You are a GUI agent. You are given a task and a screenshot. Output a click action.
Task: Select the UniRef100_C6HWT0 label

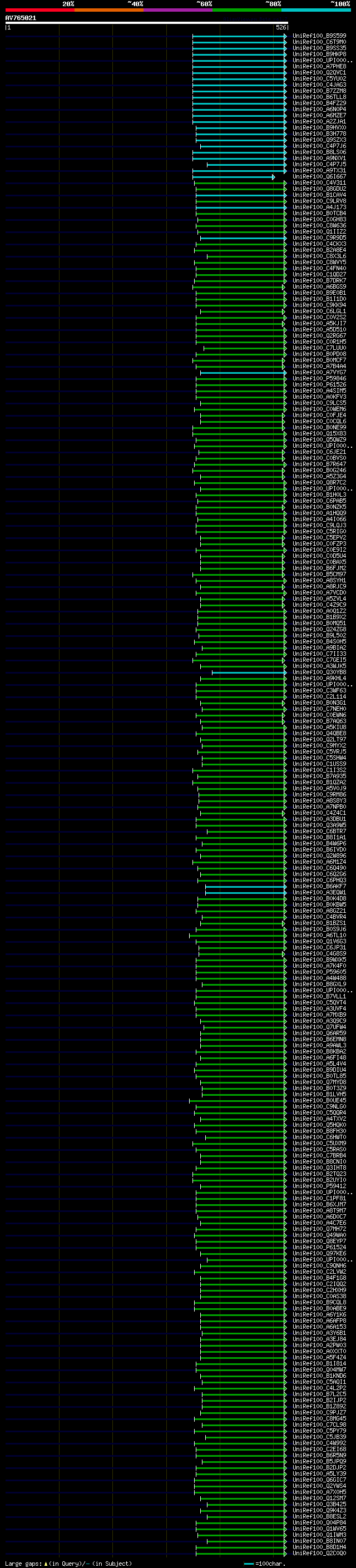tap(319, 1137)
